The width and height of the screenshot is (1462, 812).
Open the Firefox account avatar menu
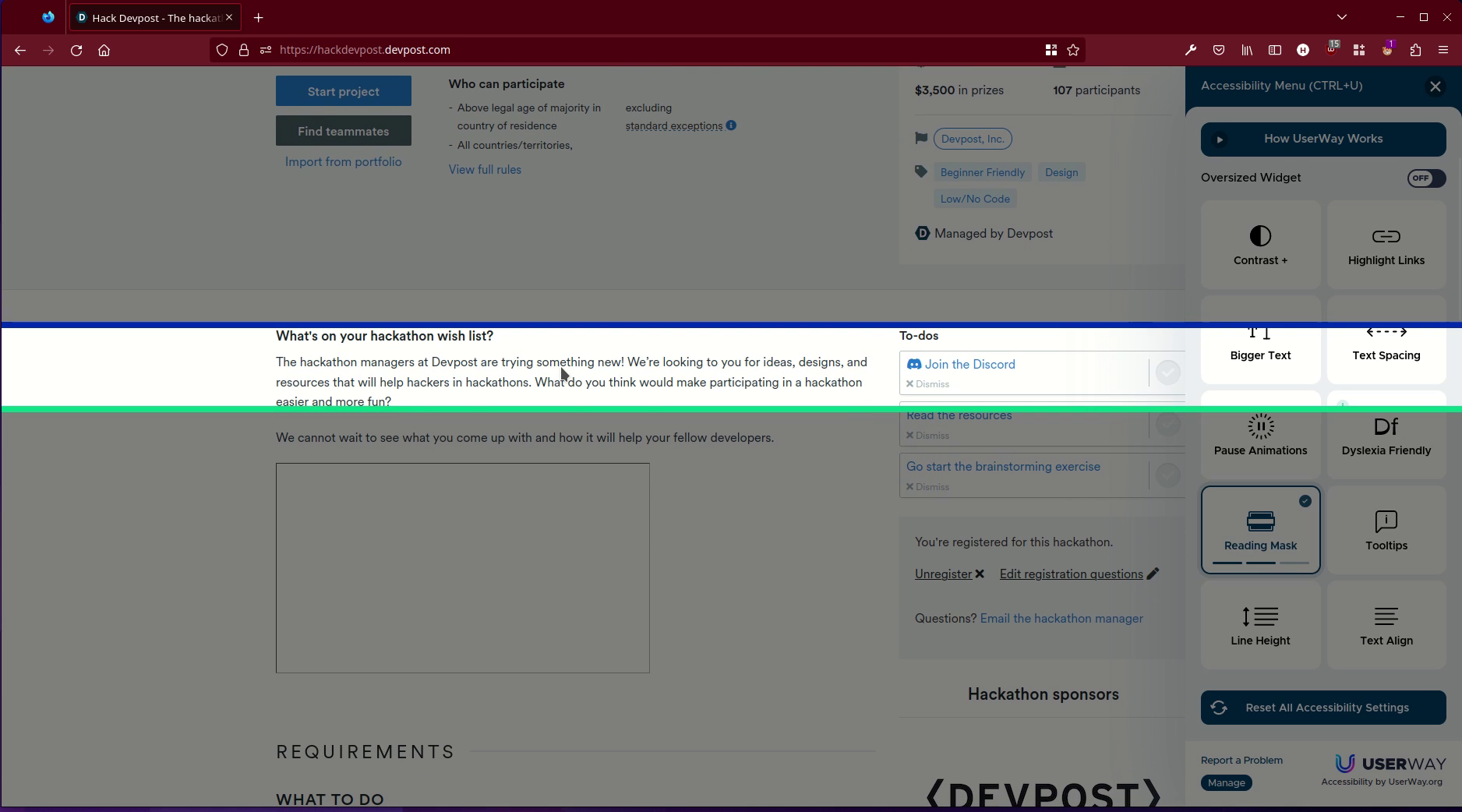[x=1387, y=50]
